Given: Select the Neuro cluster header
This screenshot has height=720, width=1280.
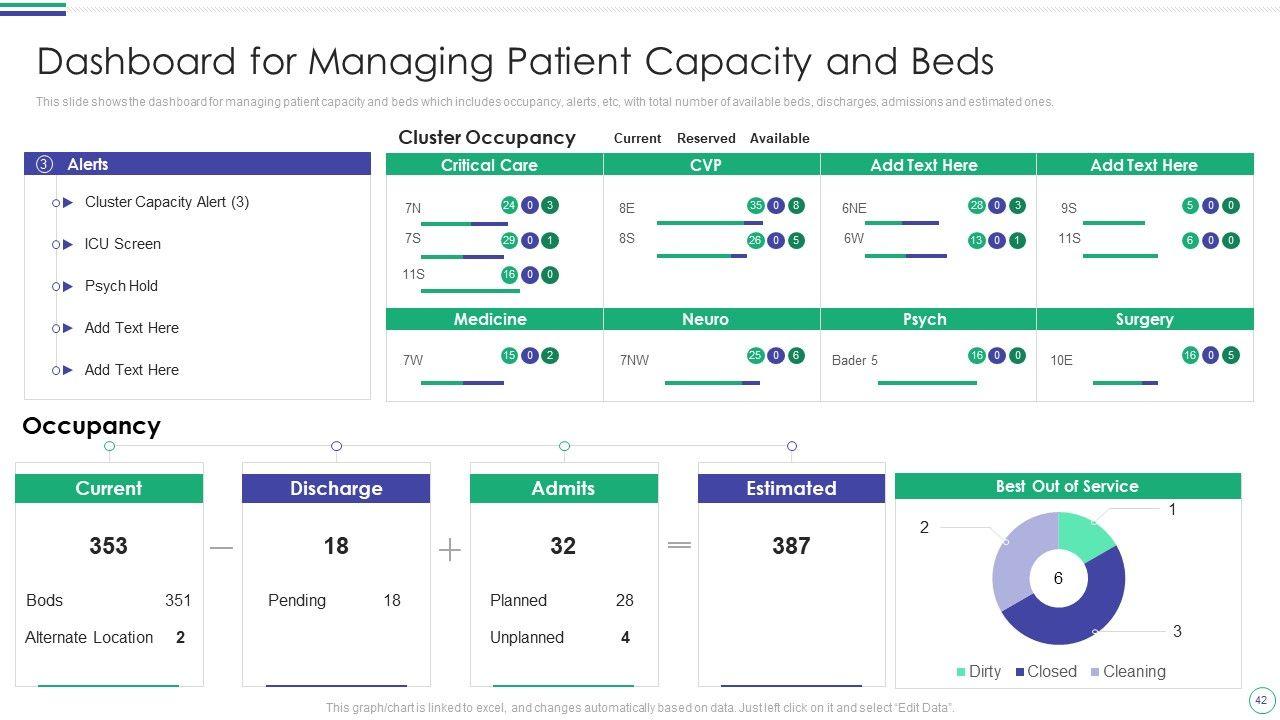Looking at the screenshot, I should [705, 319].
